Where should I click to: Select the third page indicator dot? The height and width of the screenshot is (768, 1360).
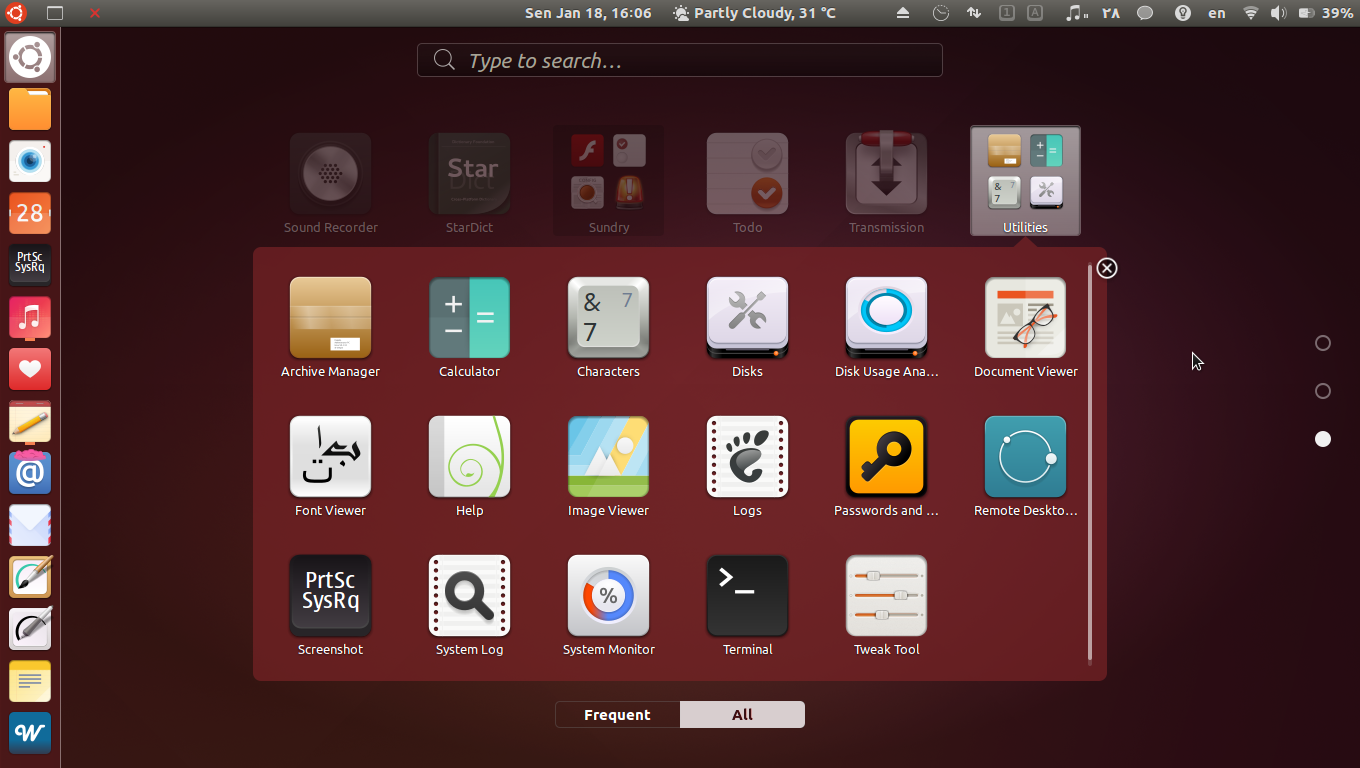click(x=1322, y=439)
